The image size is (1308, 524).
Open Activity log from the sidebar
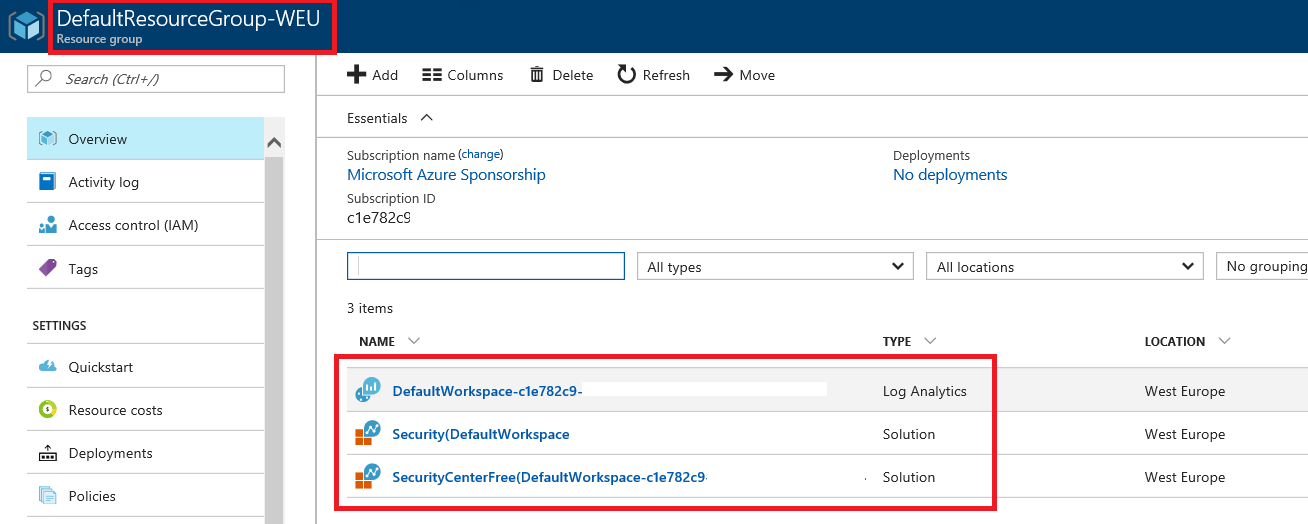pyautogui.click(x=145, y=182)
